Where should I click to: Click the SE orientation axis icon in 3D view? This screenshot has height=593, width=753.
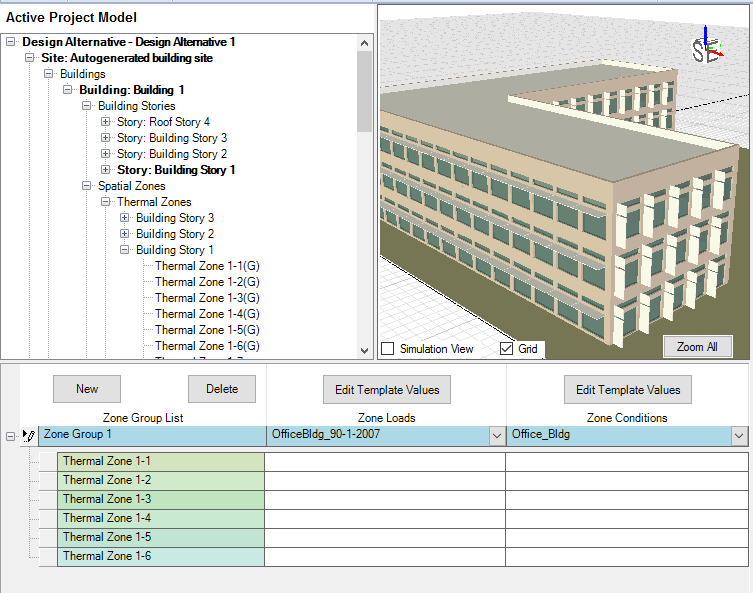[707, 45]
